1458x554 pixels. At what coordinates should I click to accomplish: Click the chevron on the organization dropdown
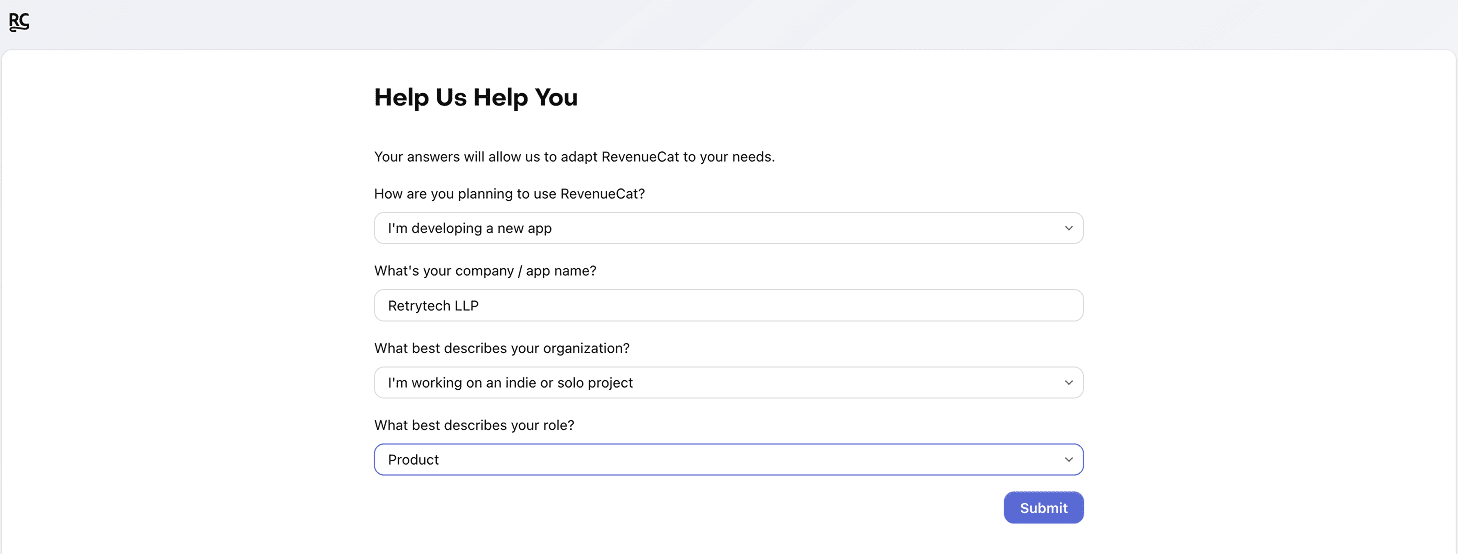1068,383
